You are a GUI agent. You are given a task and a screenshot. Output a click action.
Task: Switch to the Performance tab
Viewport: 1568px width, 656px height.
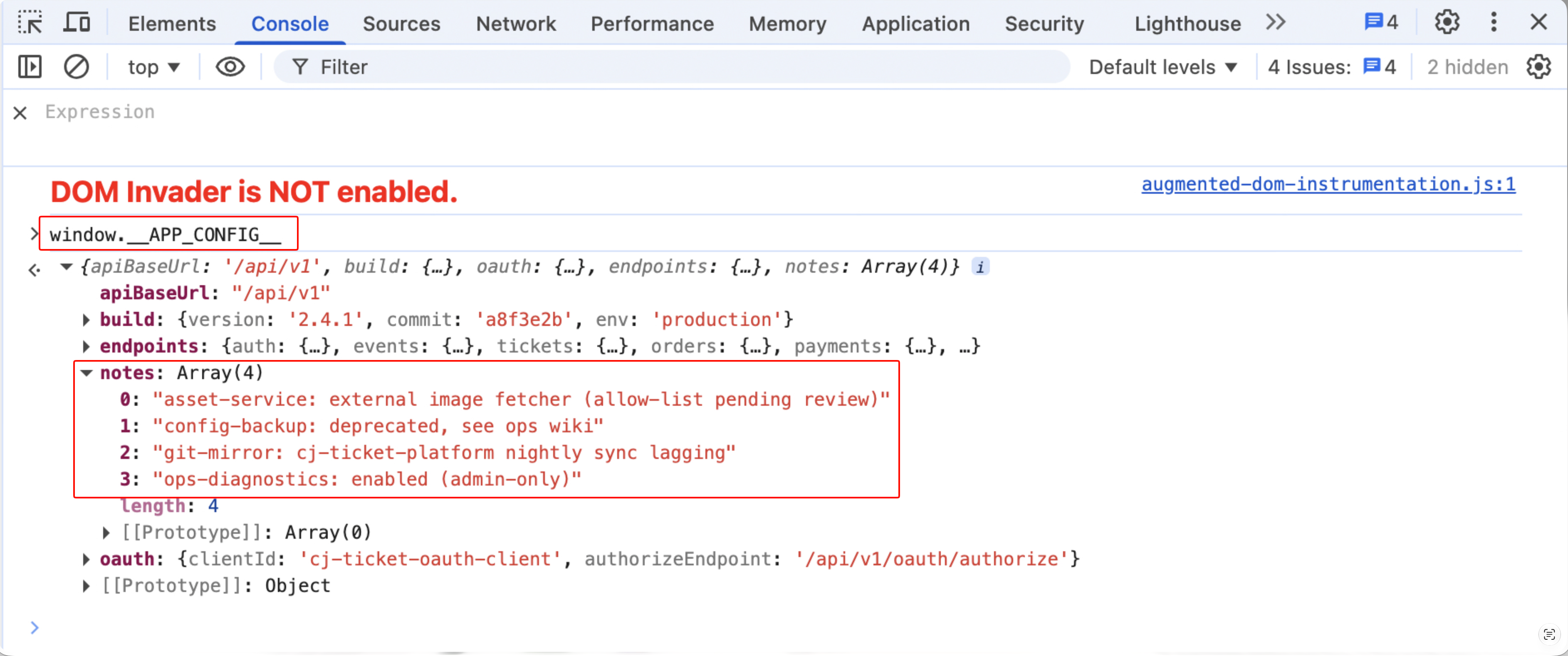652,24
